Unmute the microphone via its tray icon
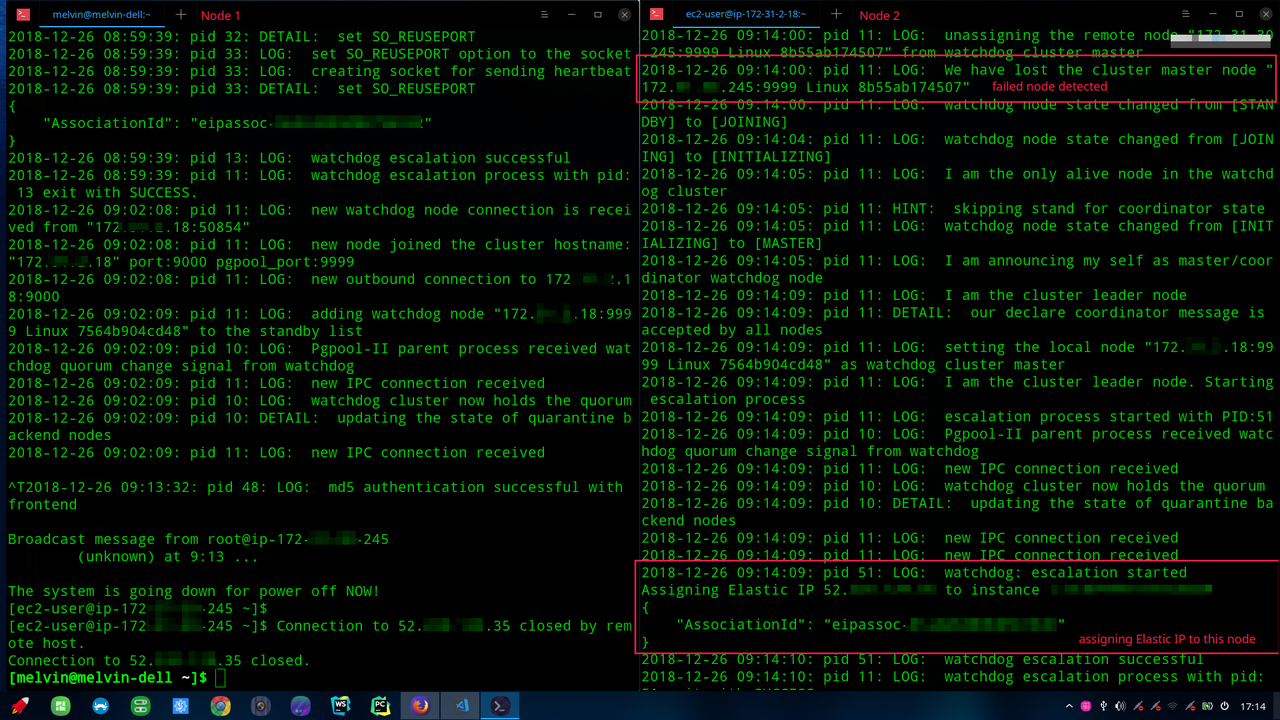Viewport: 1280px width, 720px height. click(x=1139, y=707)
